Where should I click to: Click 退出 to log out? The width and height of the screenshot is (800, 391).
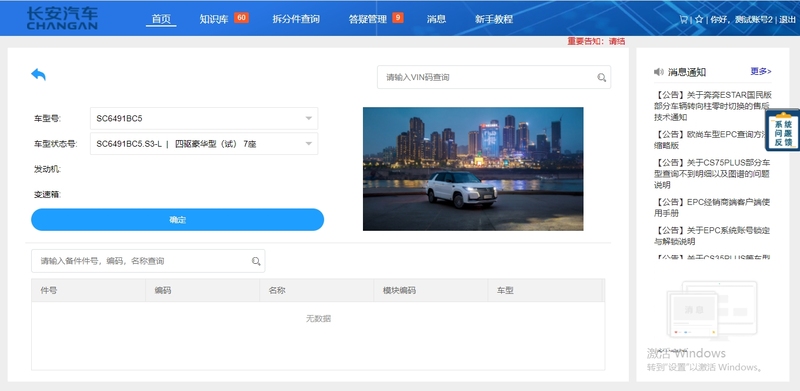click(787, 19)
